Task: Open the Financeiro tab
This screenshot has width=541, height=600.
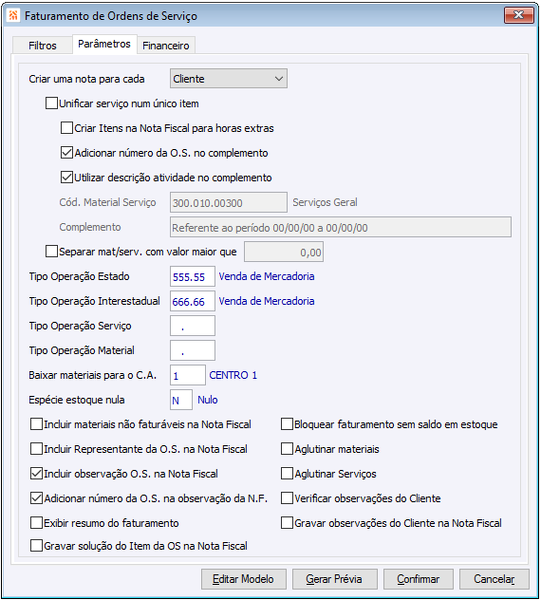Action: (x=166, y=45)
